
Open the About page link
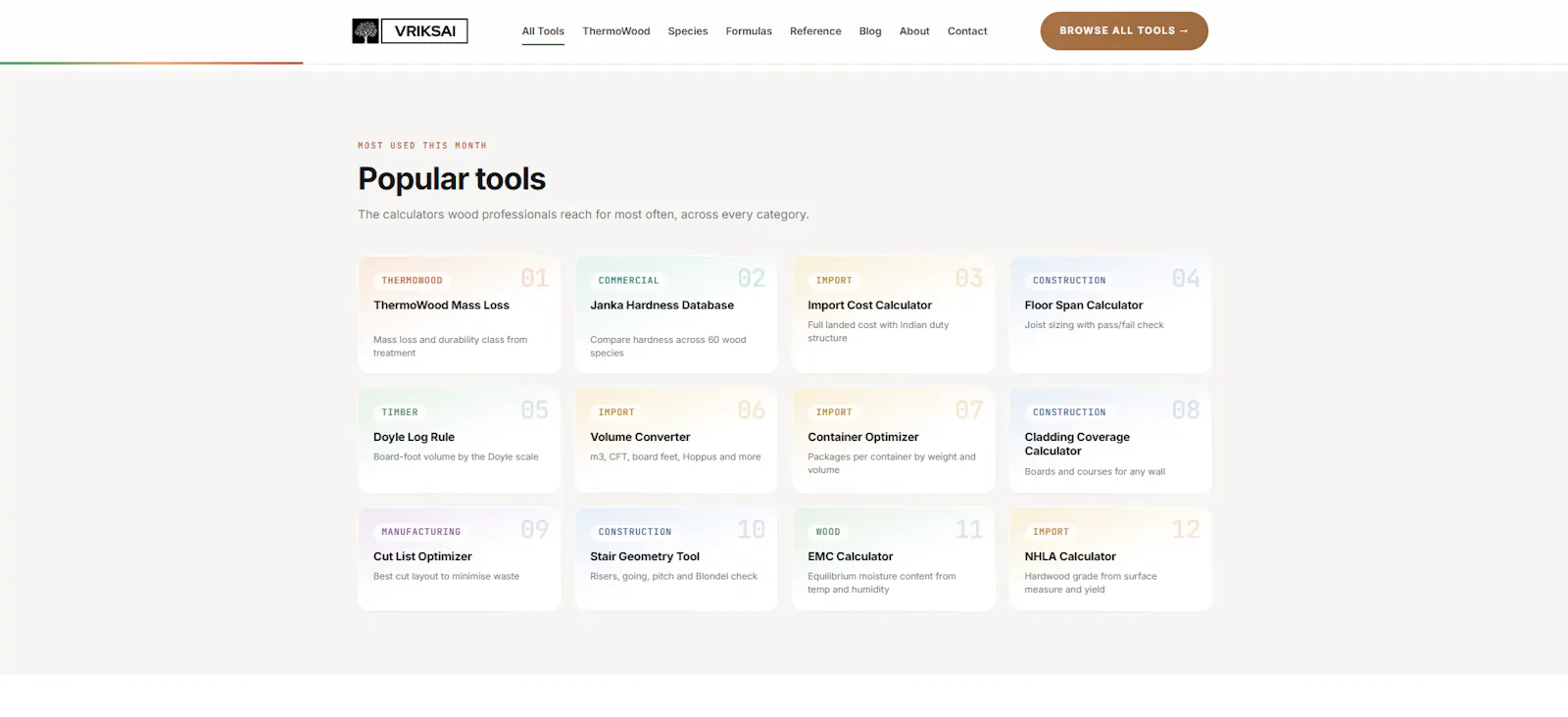(914, 31)
